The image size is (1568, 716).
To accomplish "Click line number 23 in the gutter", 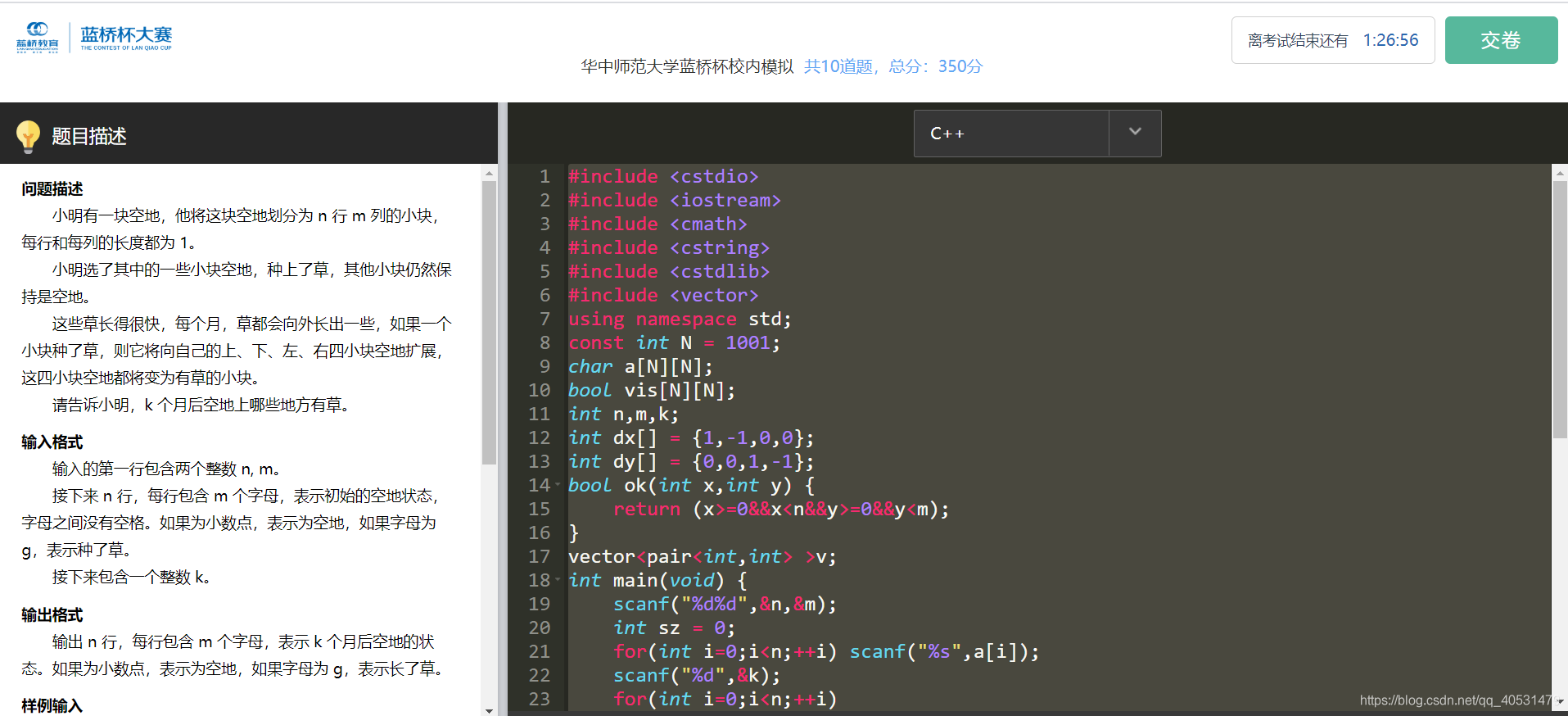I will [x=539, y=699].
